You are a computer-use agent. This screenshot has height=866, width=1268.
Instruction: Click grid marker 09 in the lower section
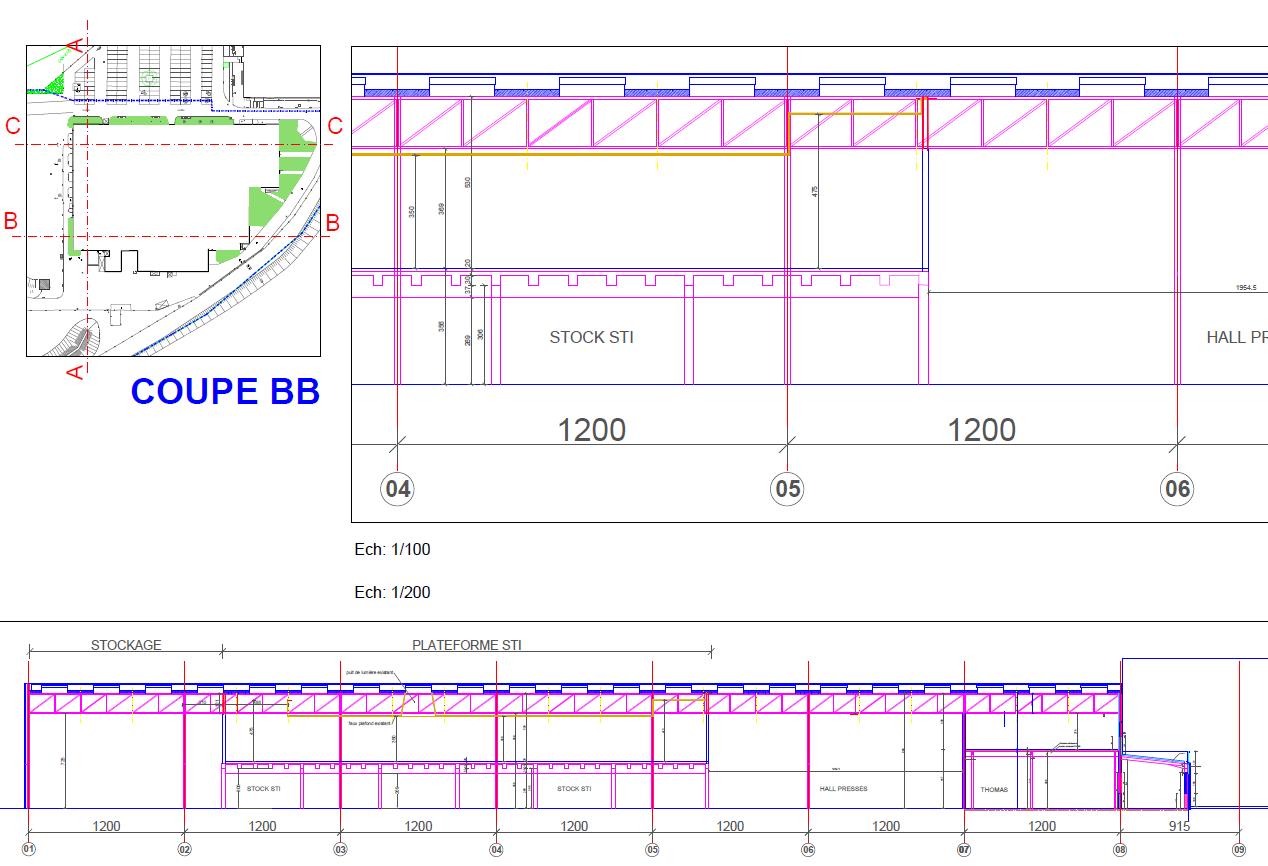pyautogui.click(x=1239, y=850)
